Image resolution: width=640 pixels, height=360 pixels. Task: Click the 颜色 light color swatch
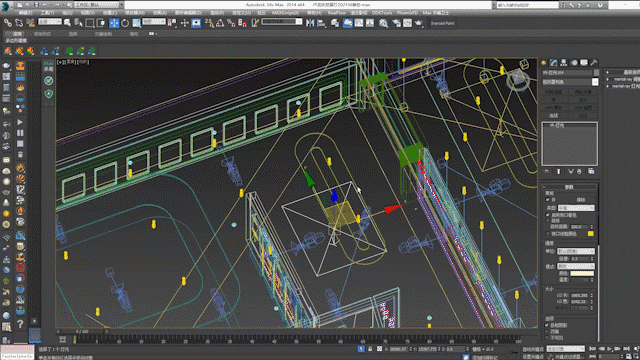pos(582,273)
